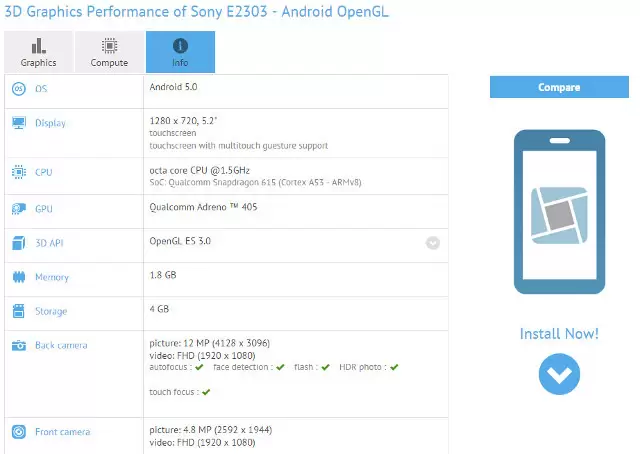
Task: Click the 'Storage' row label
Action: (x=51, y=311)
